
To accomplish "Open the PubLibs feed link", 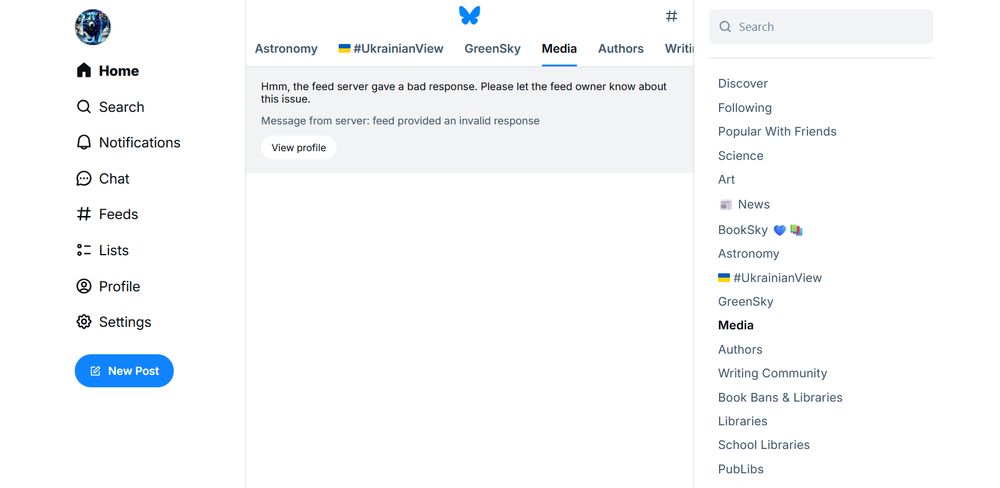I will [x=740, y=469].
